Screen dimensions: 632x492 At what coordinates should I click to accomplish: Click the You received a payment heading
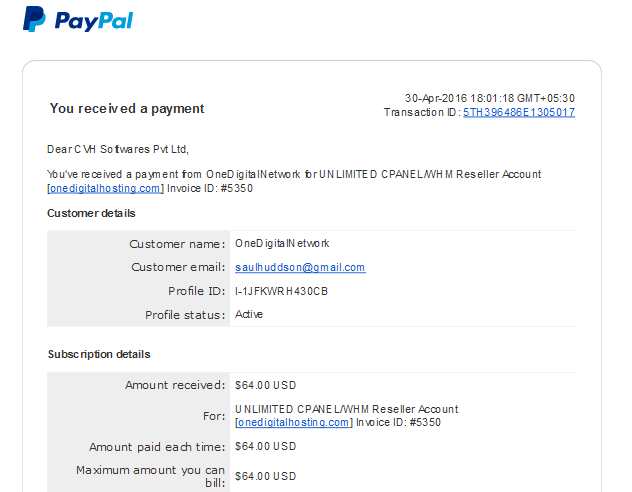click(127, 109)
